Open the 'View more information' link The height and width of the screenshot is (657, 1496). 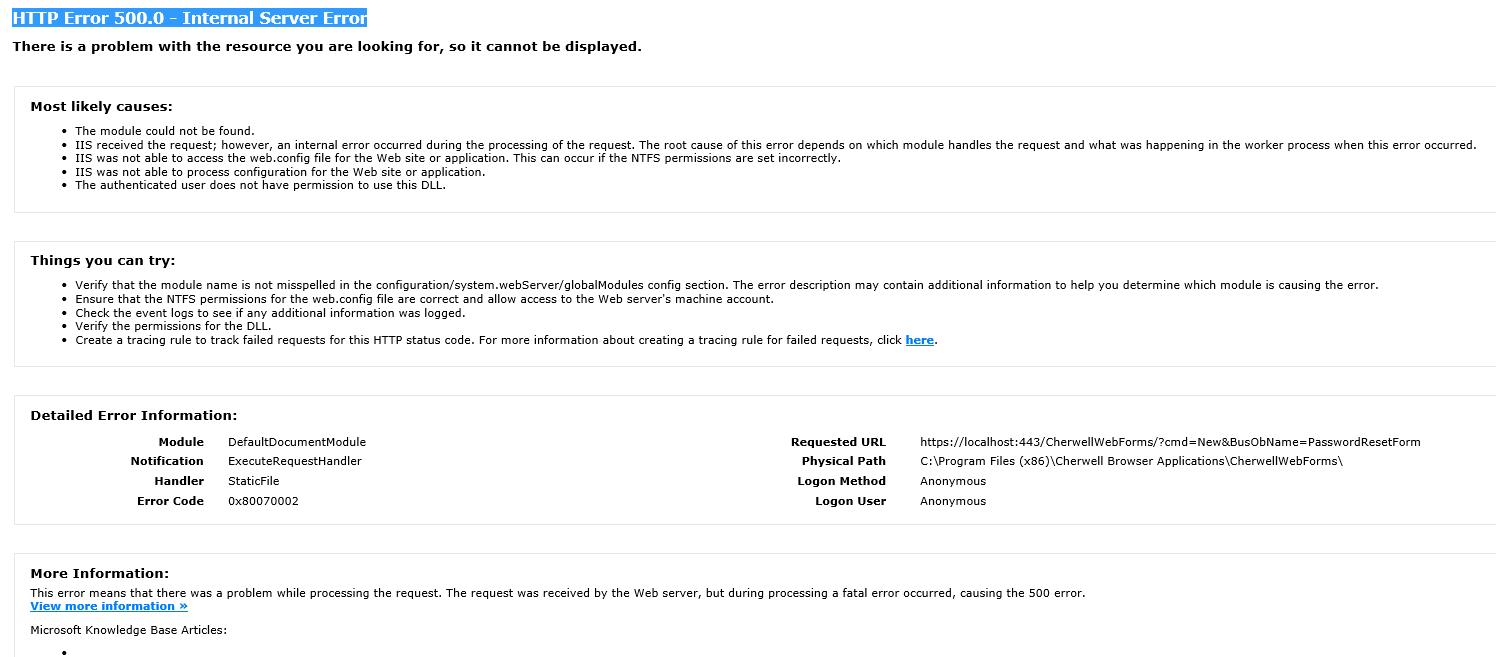point(109,606)
